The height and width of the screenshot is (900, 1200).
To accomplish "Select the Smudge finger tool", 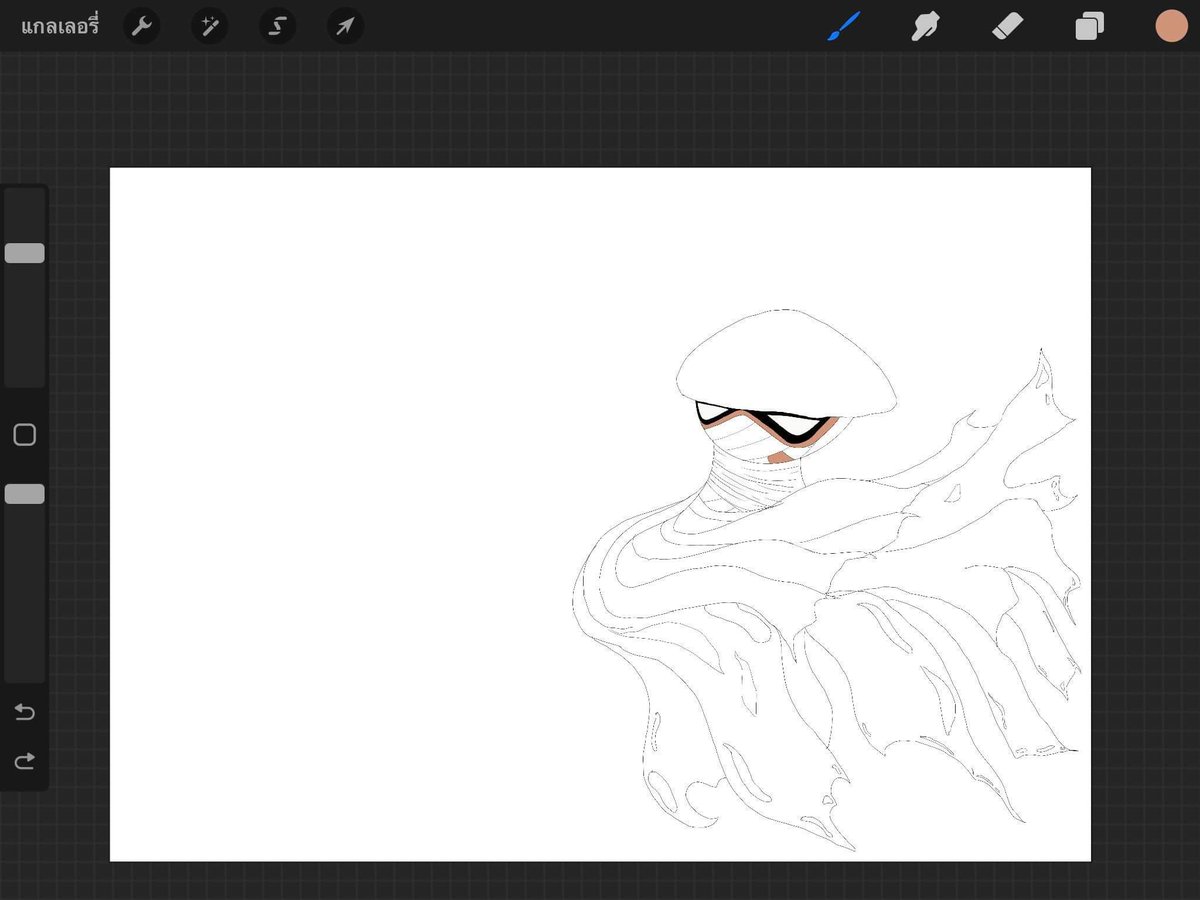I will (x=926, y=26).
